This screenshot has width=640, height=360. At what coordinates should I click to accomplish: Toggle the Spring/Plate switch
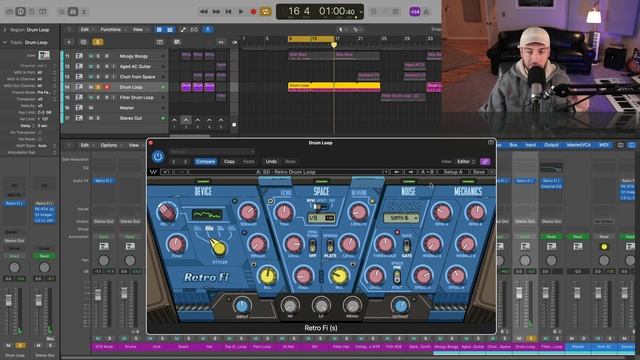click(x=330, y=246)
